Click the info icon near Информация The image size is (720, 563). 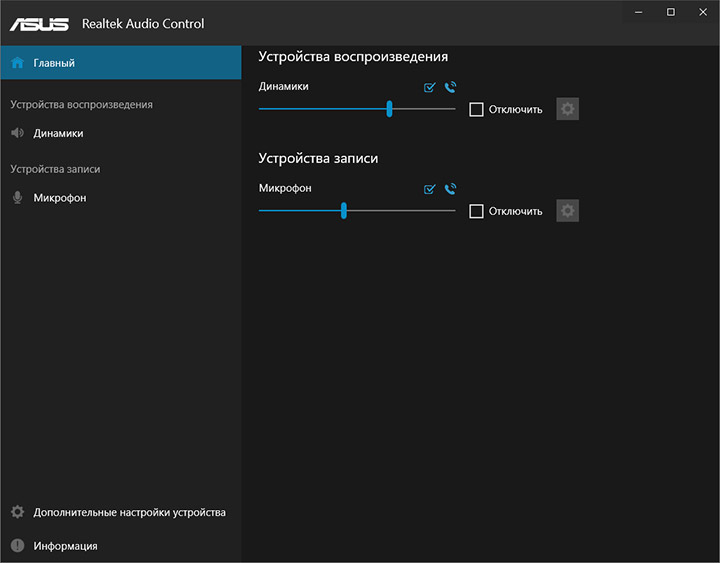pos(17,546)
